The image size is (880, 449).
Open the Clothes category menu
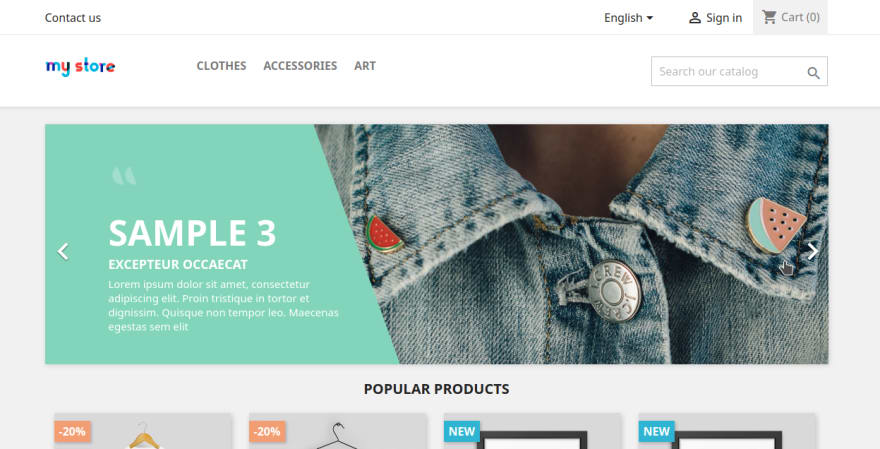pyautogui.click(x=221, y=66)
